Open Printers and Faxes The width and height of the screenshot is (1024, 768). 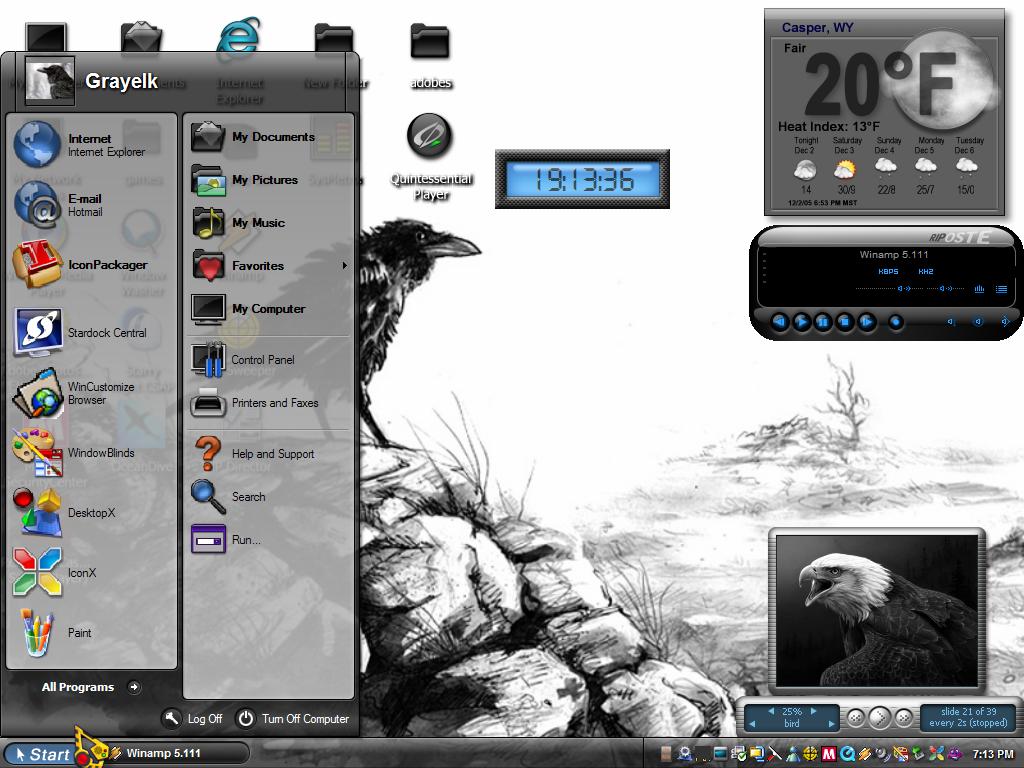click(x=268, y=404)
